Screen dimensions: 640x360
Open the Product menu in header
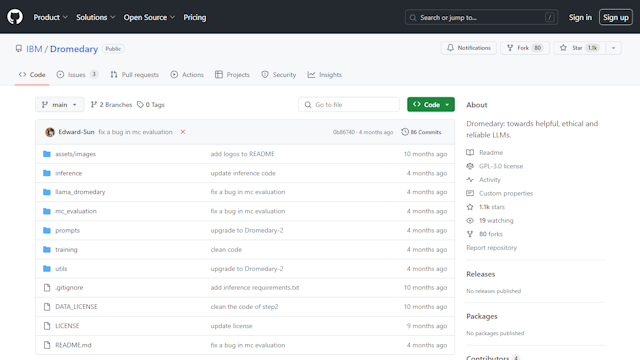click(50, 17)
